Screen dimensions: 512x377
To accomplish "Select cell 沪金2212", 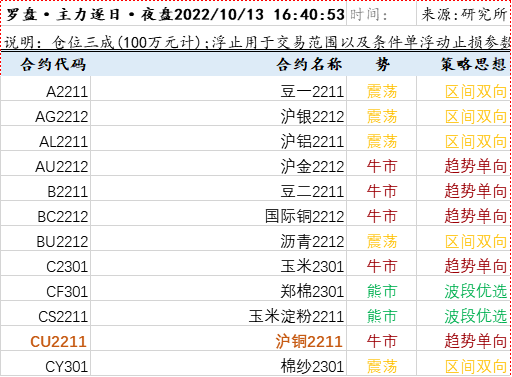I will [218, 163].
